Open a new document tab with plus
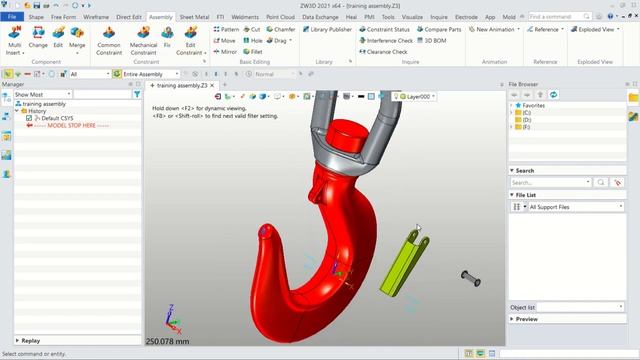Screen dimensions: 640x360 (x=224, y=85)
